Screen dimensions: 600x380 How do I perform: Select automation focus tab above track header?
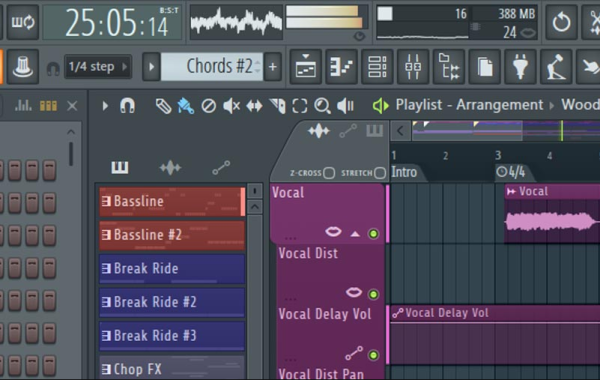tap(348, 131)
